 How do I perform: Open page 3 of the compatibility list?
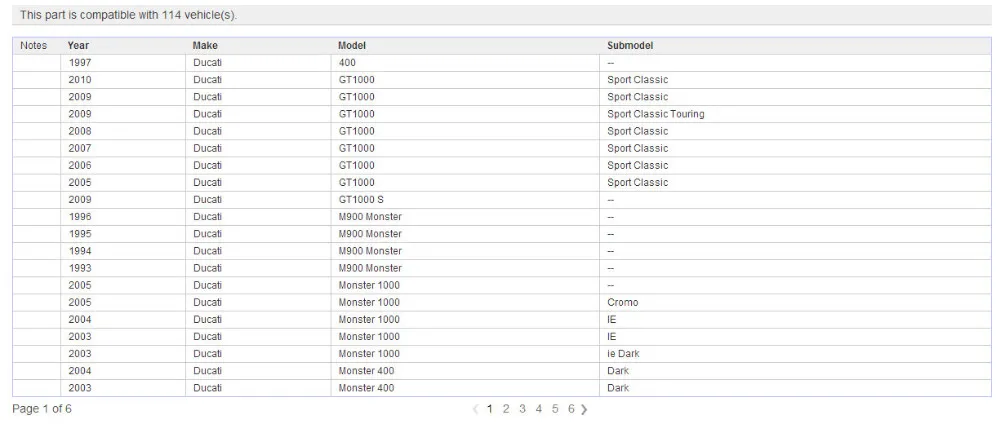pos(522,409)
